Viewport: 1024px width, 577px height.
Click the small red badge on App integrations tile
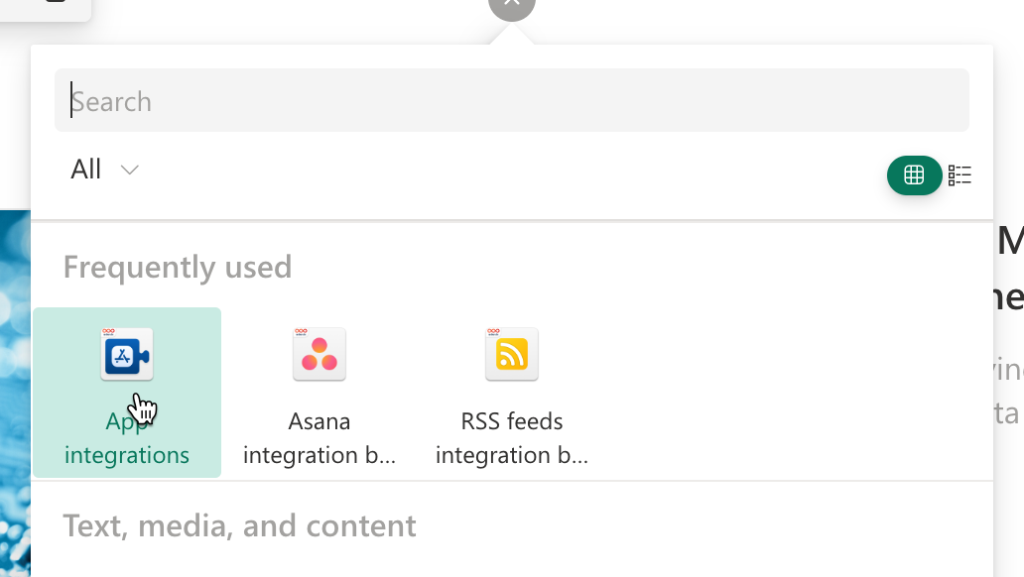(108, 332)
